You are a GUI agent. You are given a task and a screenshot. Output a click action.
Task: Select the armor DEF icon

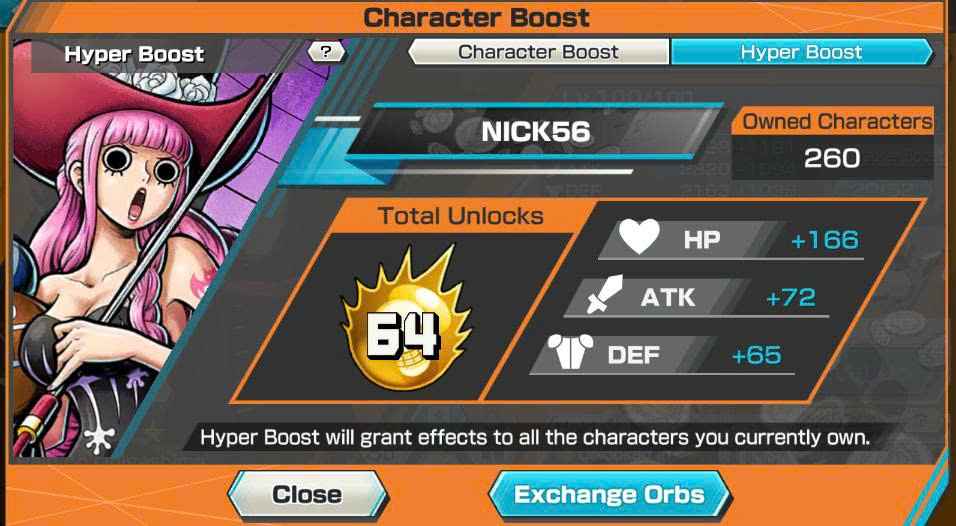(x=570, y=352)
